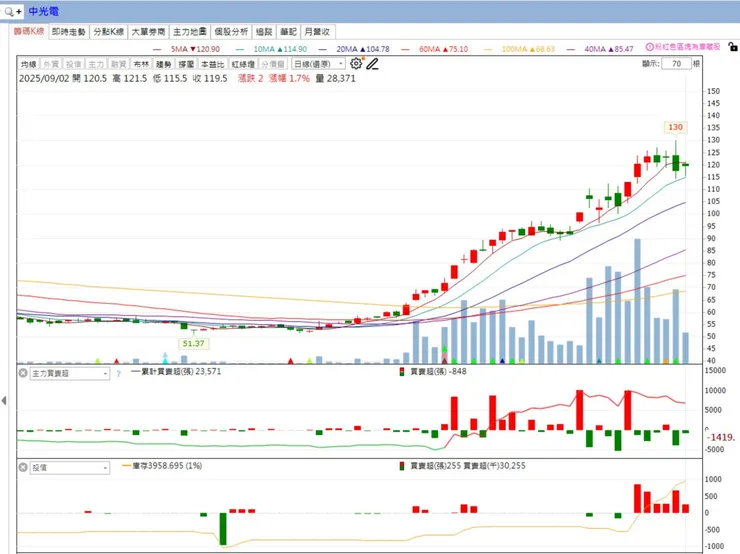Open the magnifier search icon beside 中光電
The width and height of the screenshot is (740, 554).
9,11
